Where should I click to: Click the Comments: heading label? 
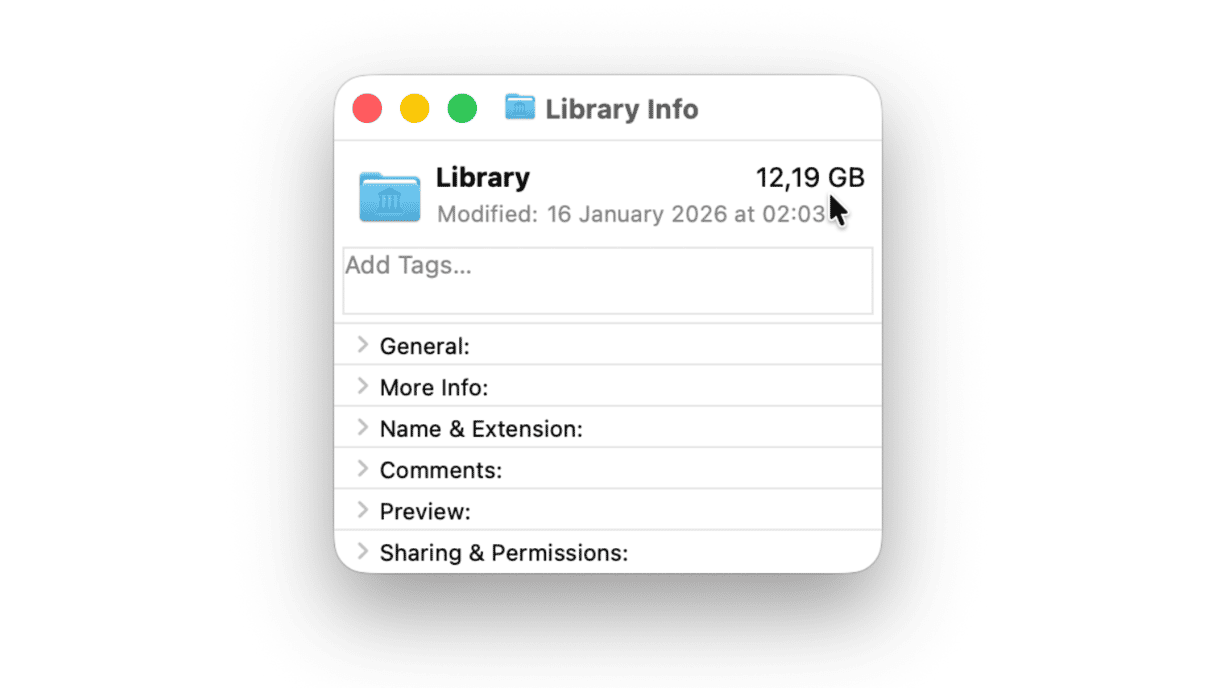(x=441, y=471)
